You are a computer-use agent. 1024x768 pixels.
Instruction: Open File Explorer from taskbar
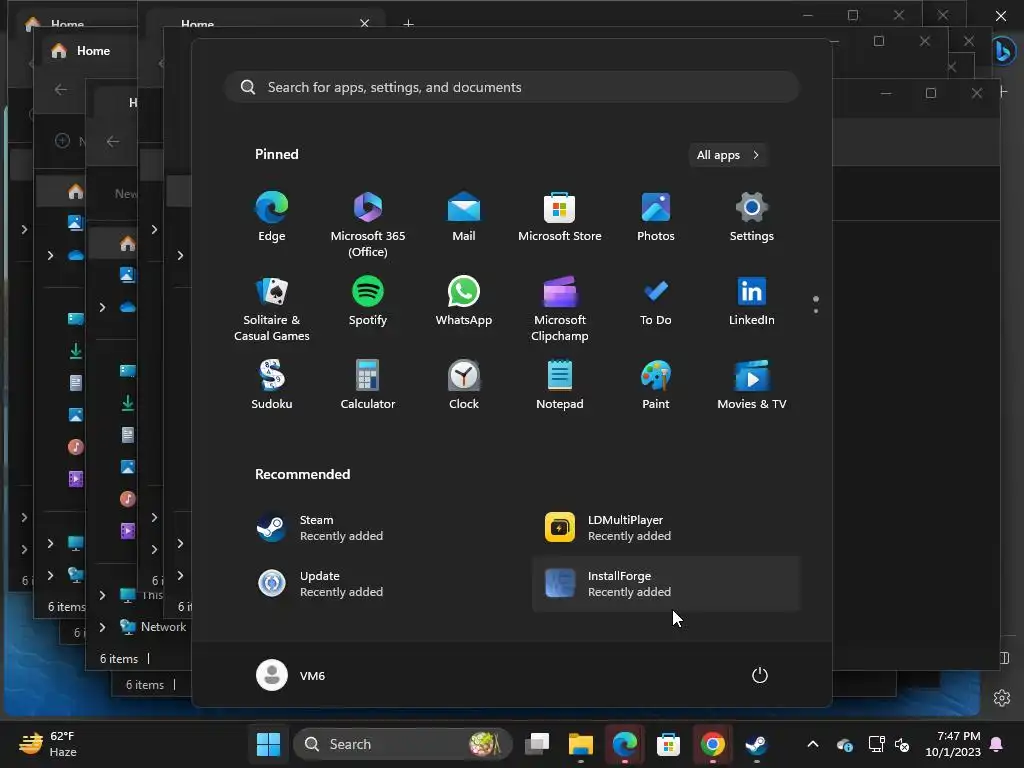581,744
